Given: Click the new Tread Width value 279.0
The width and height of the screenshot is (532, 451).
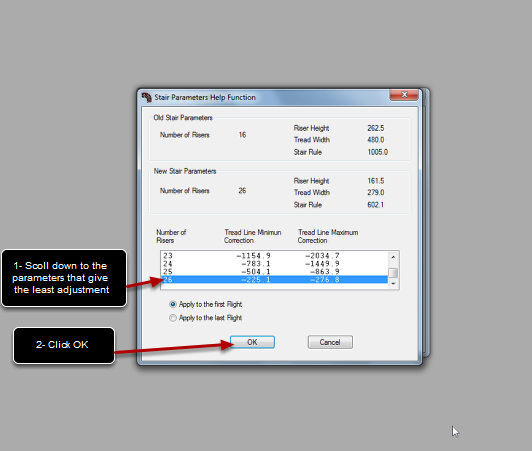Looking at the screenshot, I should point(376,192).
